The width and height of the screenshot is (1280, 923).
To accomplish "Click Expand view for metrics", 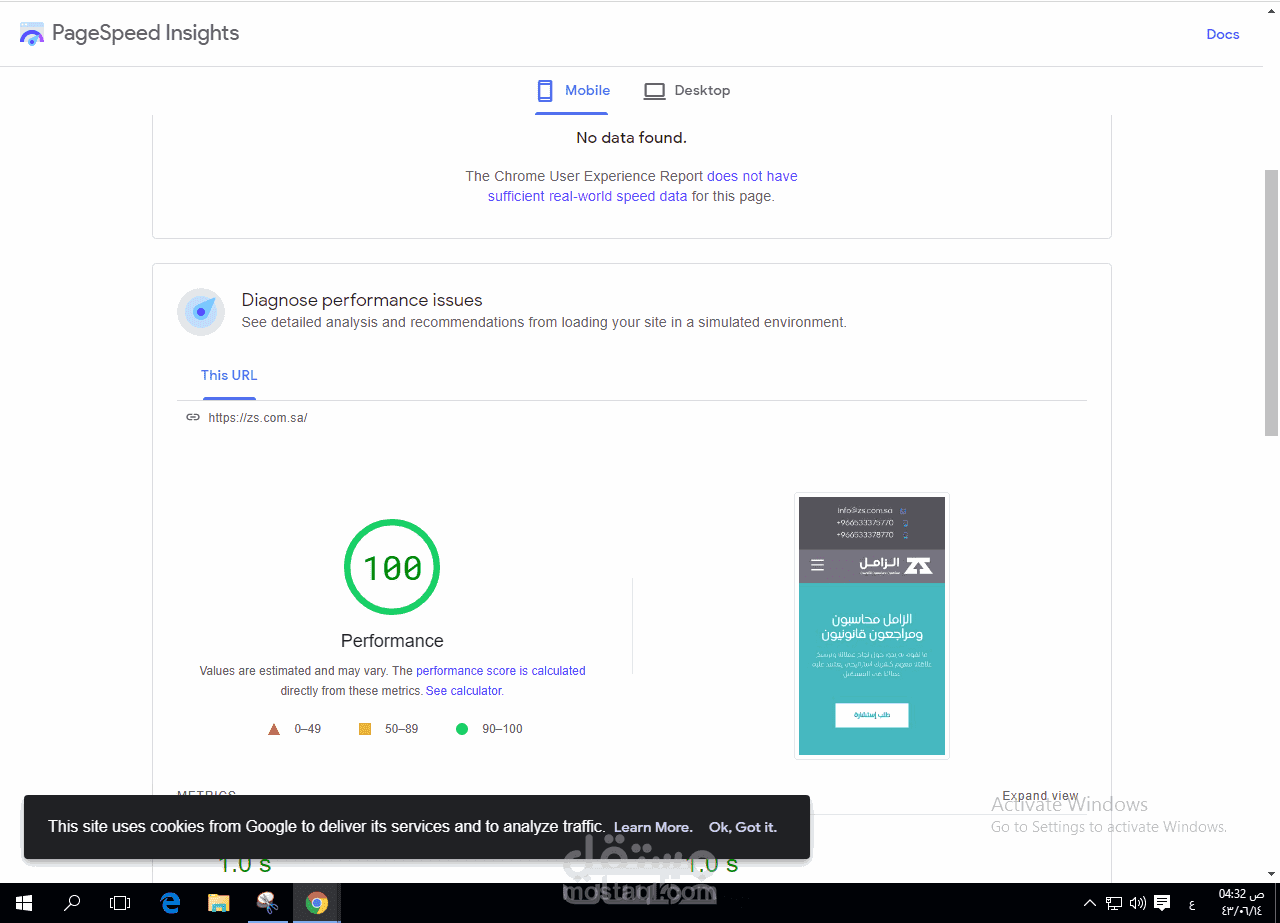I will (x=1040, y=796).
